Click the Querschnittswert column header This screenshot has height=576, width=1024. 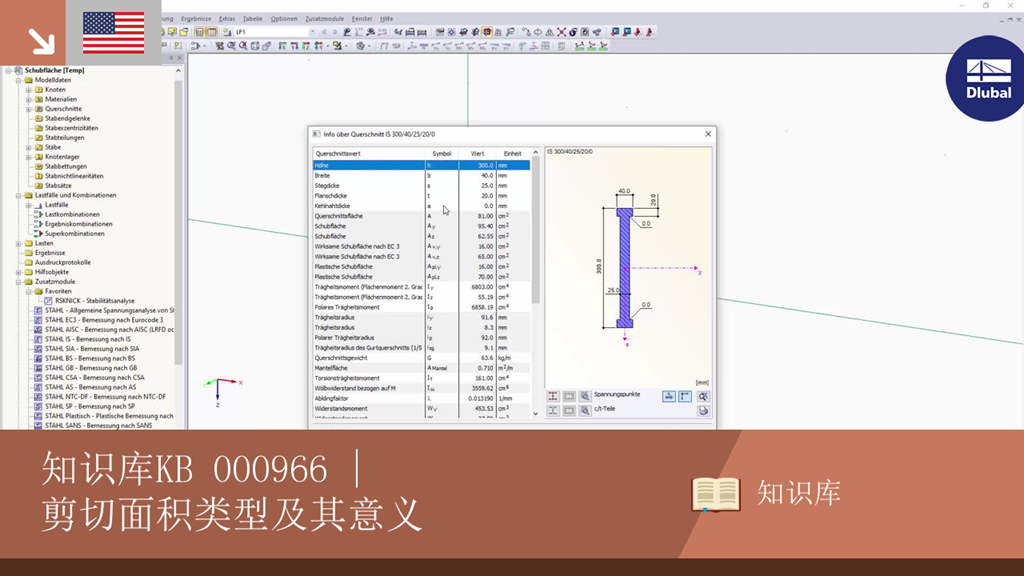tap(369, 153)
